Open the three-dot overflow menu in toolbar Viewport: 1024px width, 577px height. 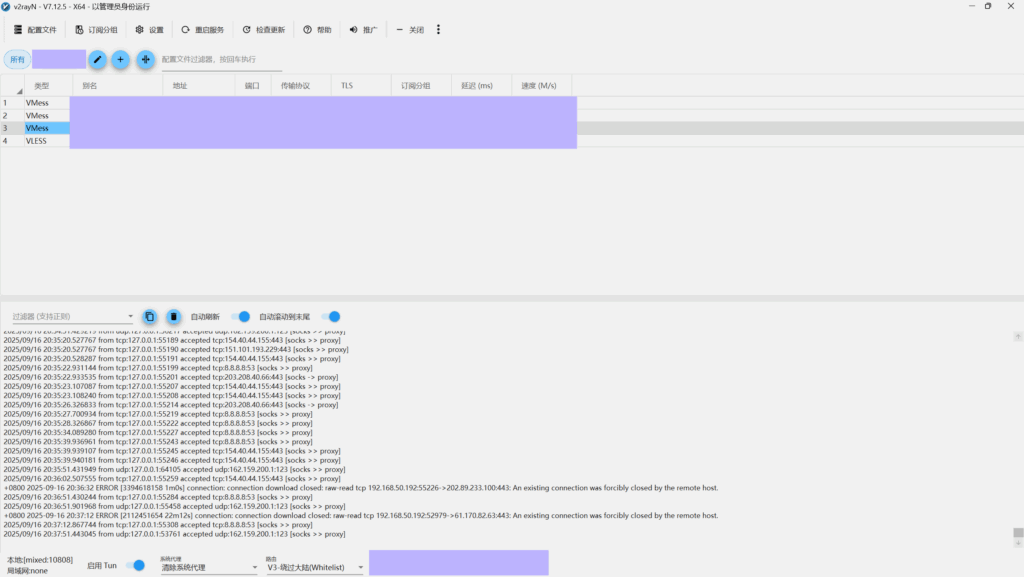coord(438,30)
